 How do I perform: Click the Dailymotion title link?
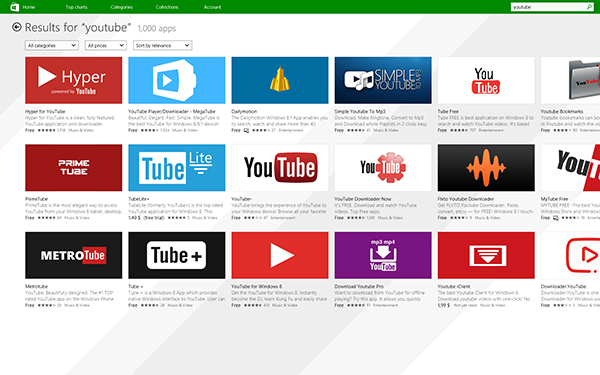tap(244, 111)
